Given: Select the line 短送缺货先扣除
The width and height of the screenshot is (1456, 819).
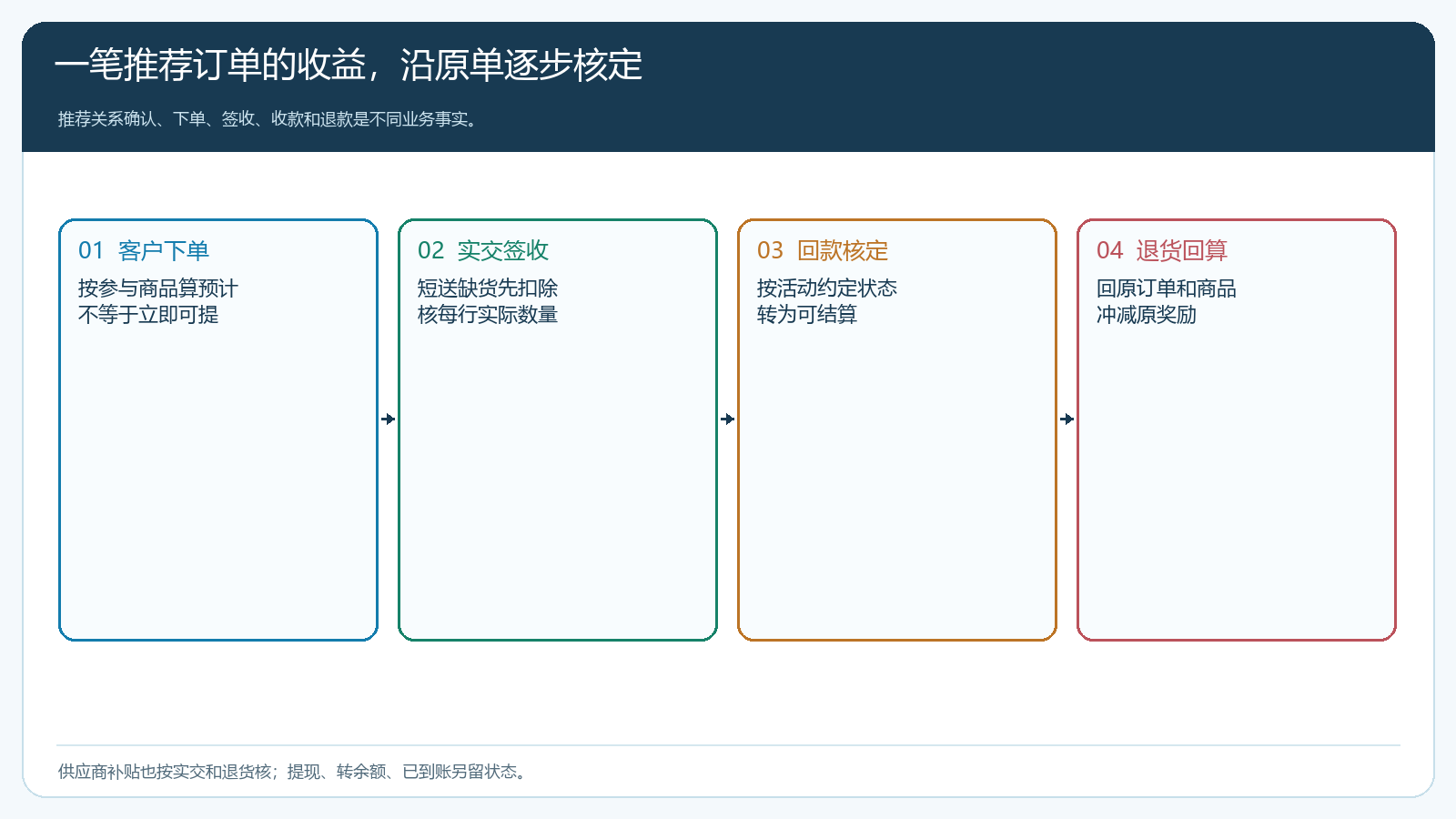Looking at the screenshot, I should (488, 288).
